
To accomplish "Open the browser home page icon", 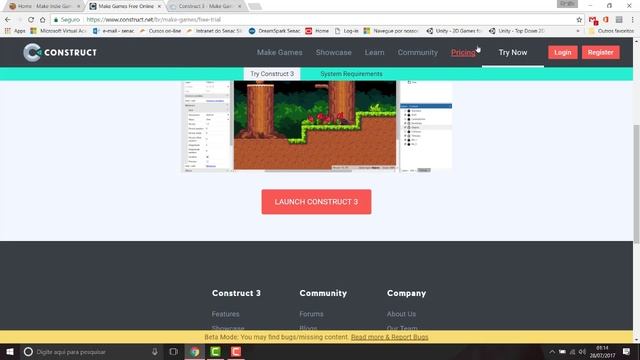I will (x=42, y=20).
